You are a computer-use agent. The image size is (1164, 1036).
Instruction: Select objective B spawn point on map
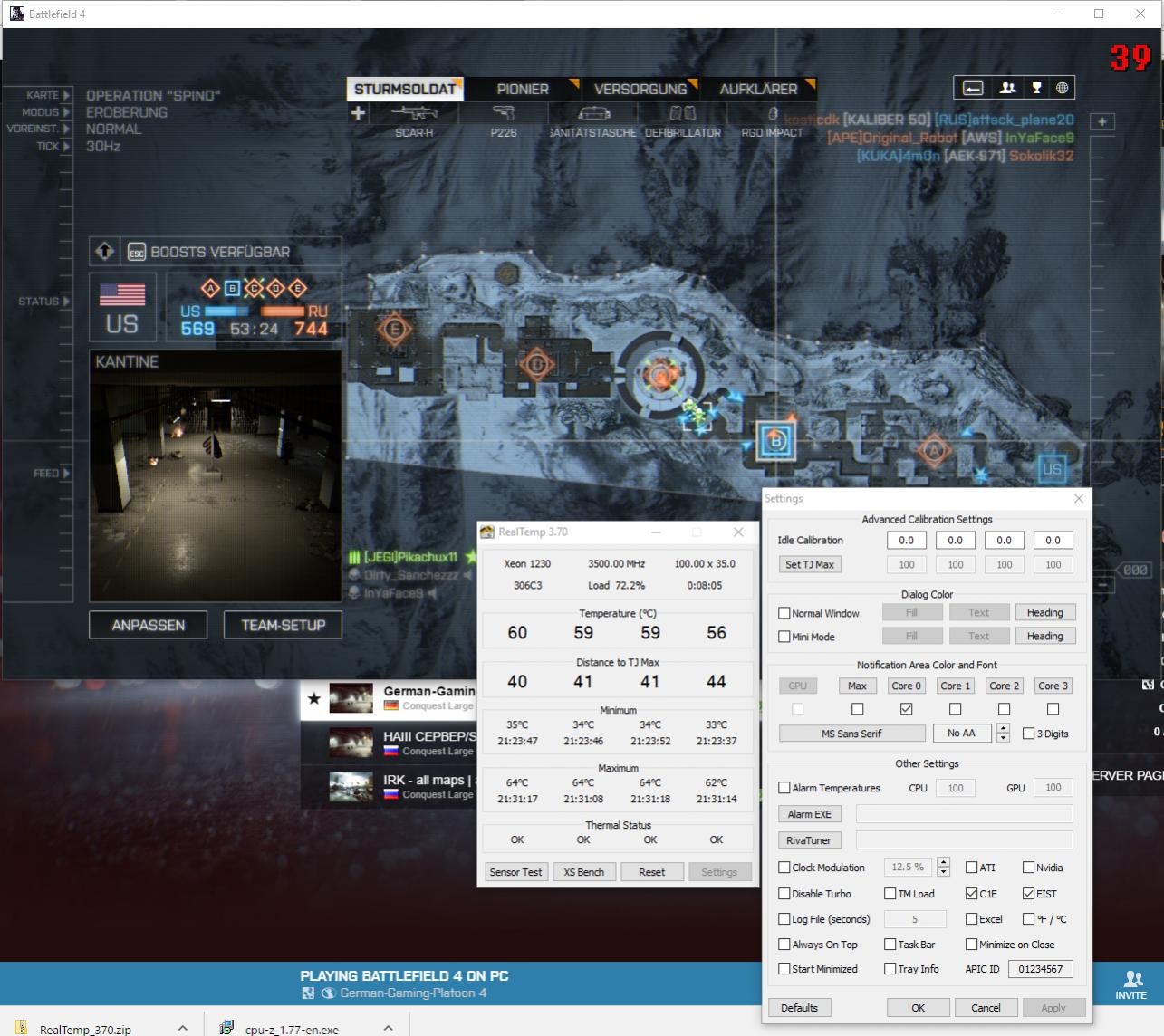[775, 441]
